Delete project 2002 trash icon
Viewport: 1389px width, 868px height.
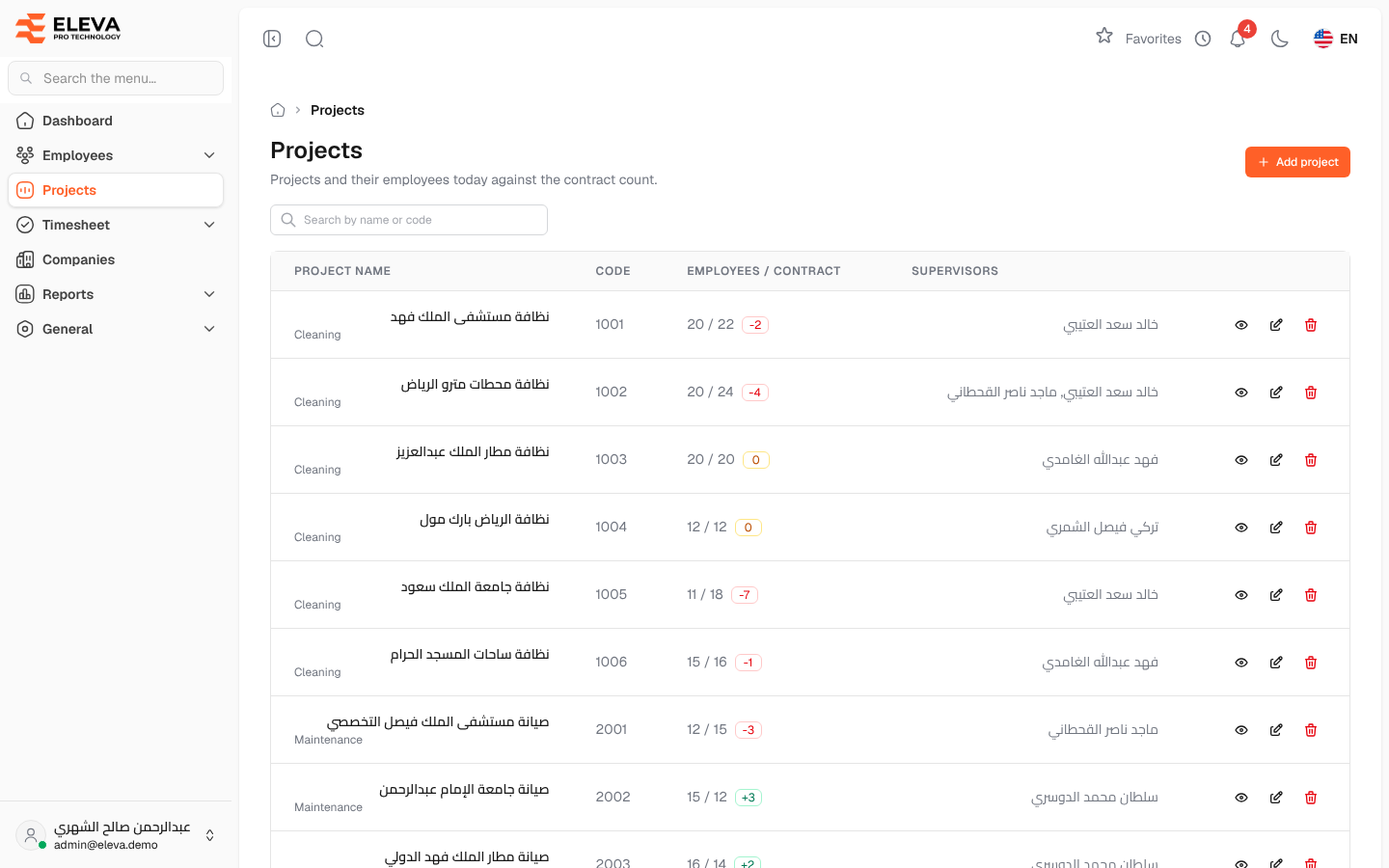(1311, 798)
